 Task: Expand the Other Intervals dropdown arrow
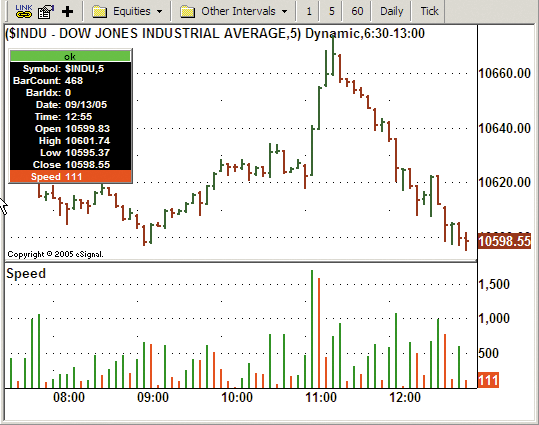click(285, 12)
